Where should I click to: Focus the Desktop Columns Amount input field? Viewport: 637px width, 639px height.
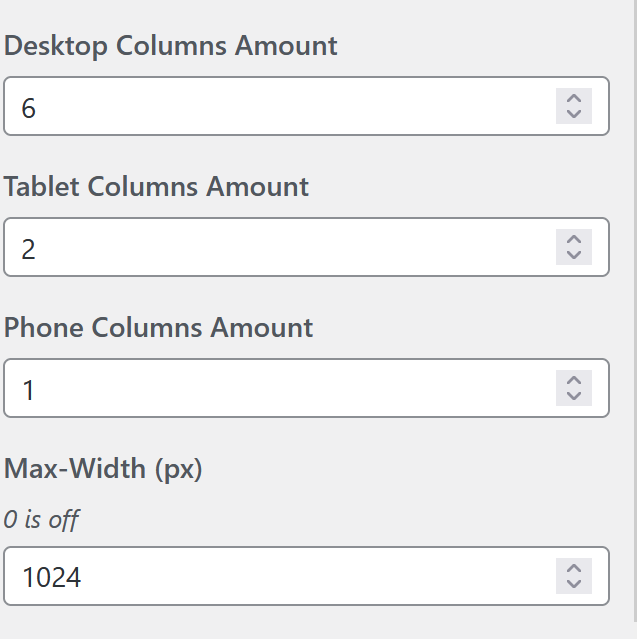280,106
